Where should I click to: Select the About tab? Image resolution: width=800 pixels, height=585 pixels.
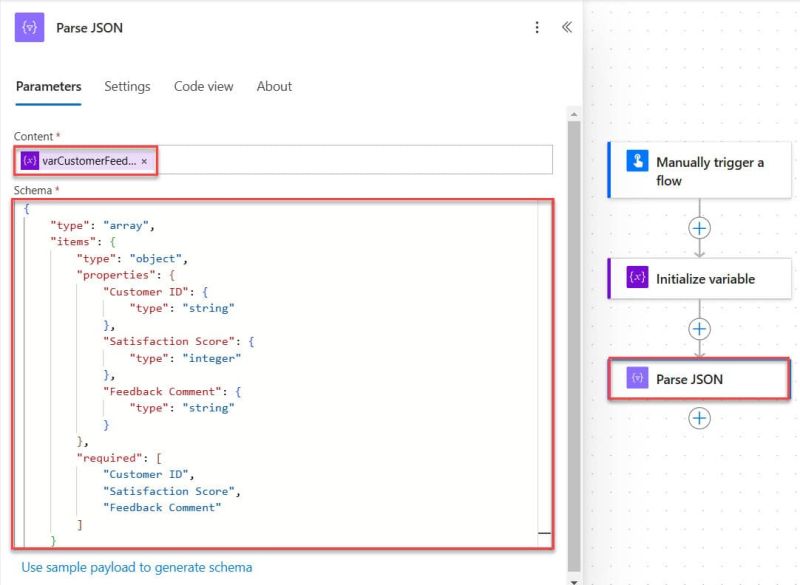point(274,87)
